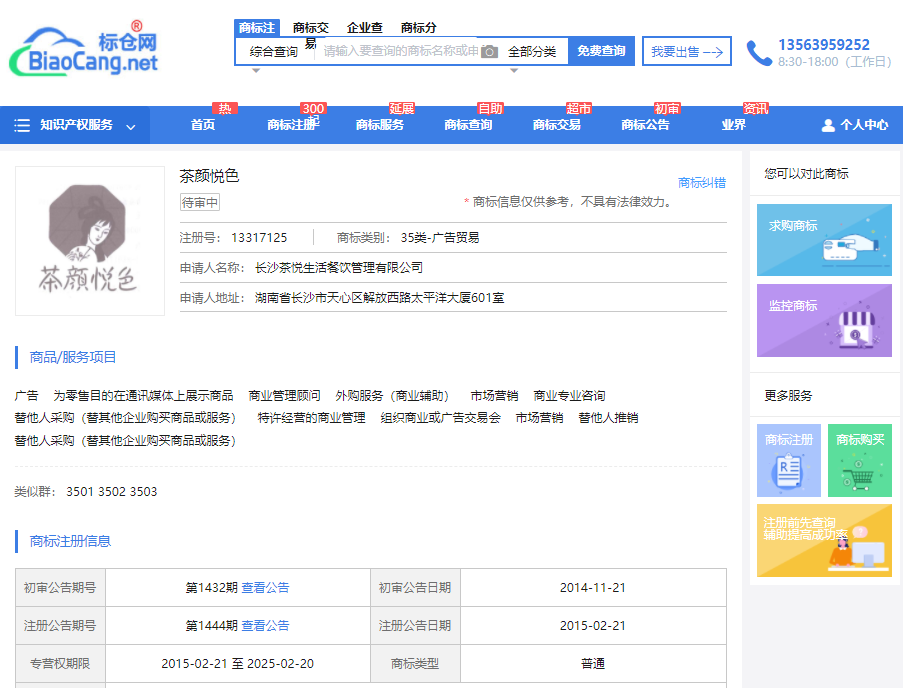The width and height of the screenshot is (903, 688).
Task: Click the BiaoCang.net logo
Action: [84, 49]
